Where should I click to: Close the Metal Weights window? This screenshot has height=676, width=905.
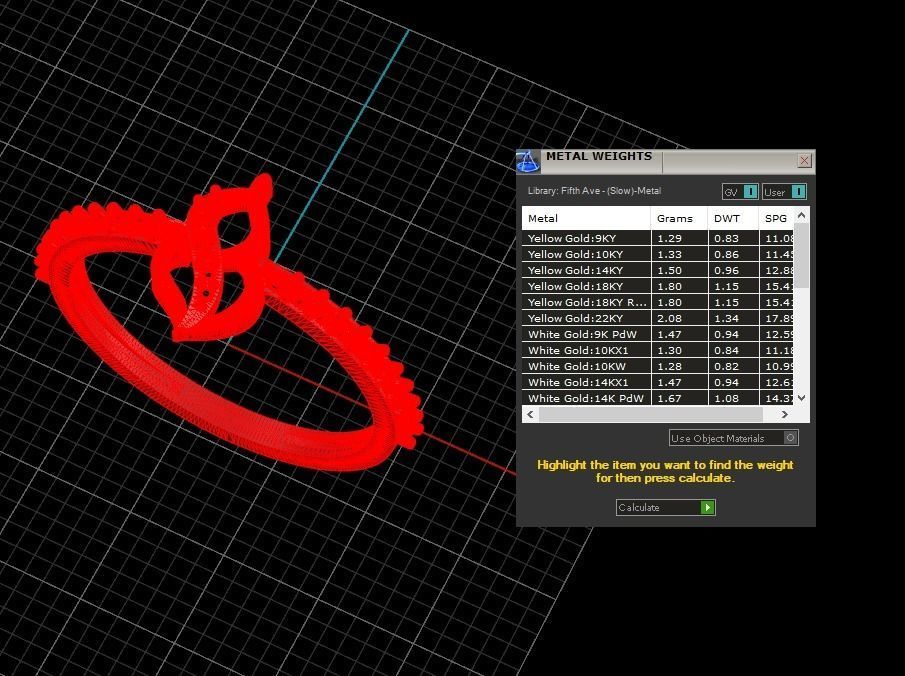pos(804,160)
